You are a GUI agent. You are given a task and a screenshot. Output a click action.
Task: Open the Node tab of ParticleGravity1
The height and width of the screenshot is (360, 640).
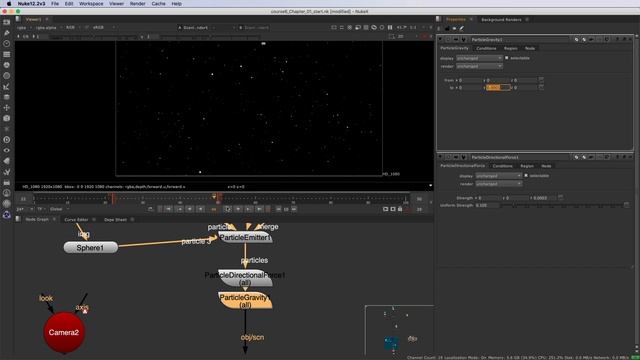coord(530,48)
